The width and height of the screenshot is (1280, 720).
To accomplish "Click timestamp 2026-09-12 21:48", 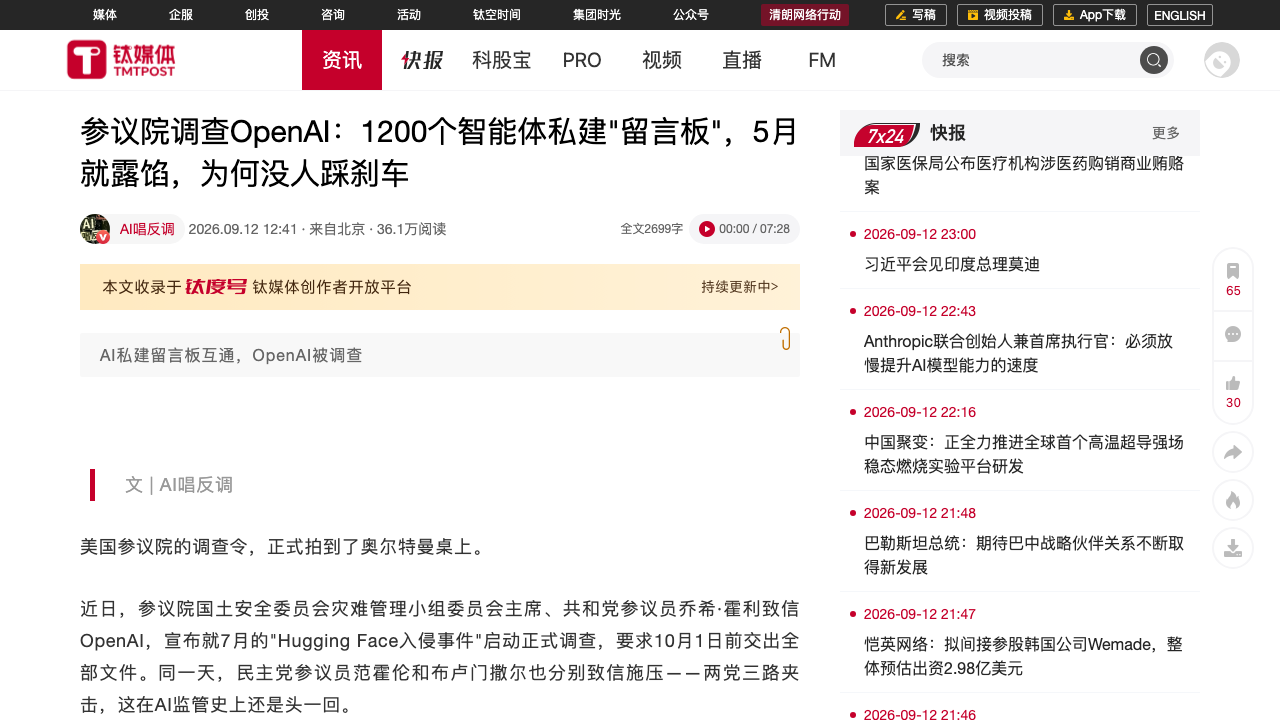I will pyautogui.click(x=920, y=513).
